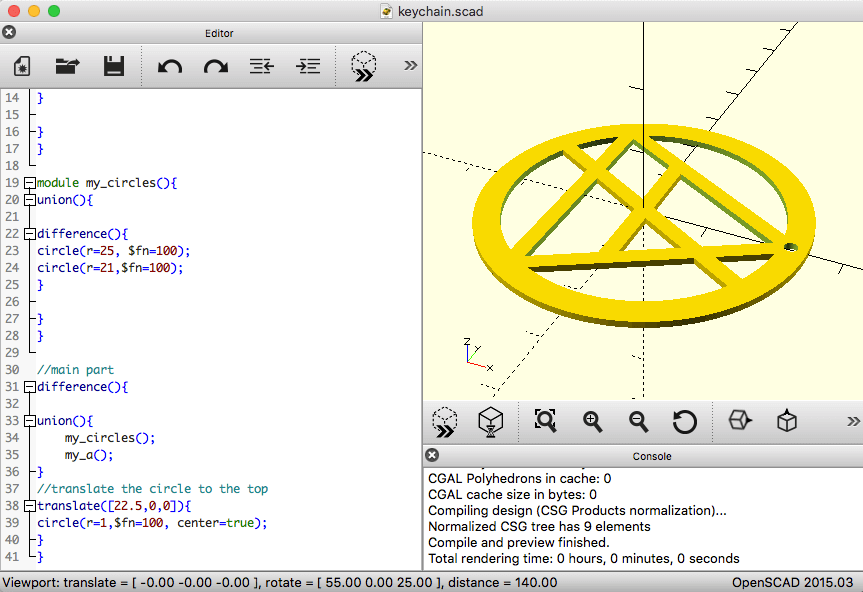The width and height of the screenshot is (863, 592).
Task: Switch to the Right side view
Action: [741, 422]
